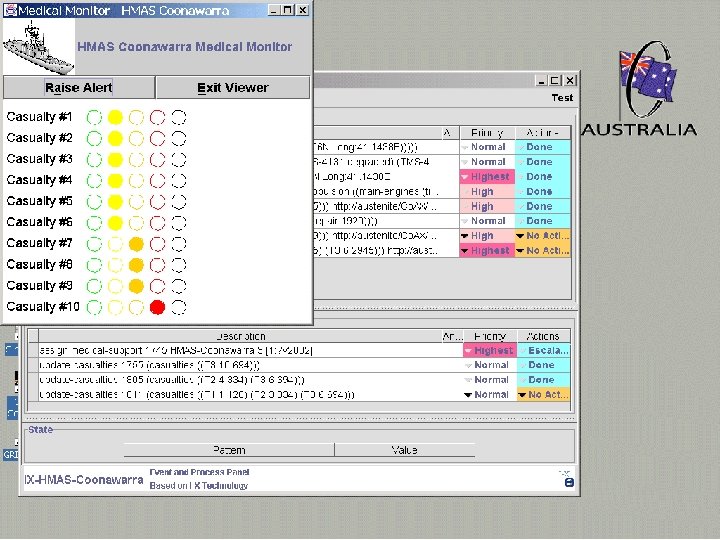Click the Australia flag logo
Viewport: 720px width, 540px height.
[x=641, y=89]
